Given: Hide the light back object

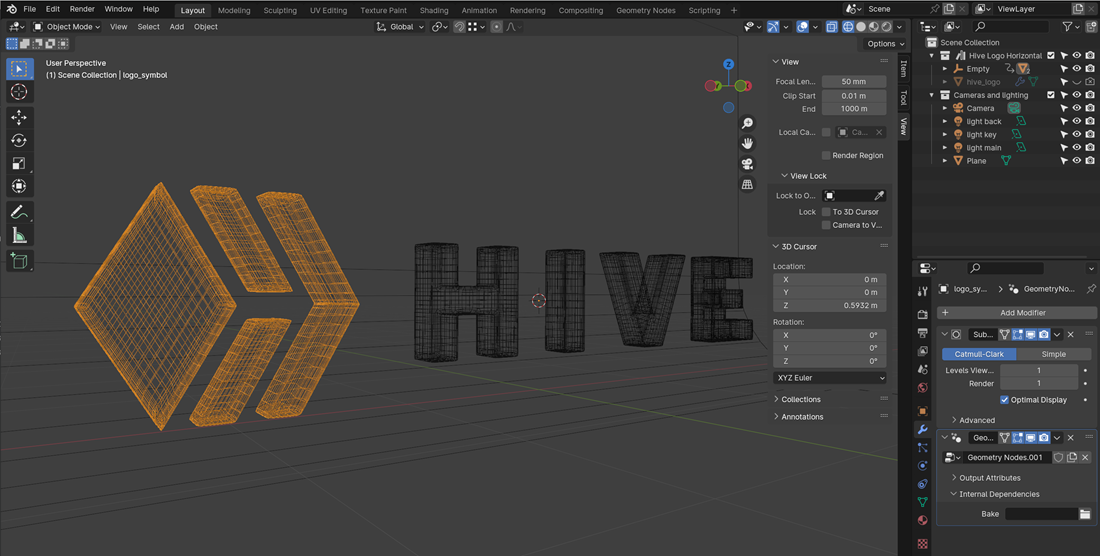Looking at the screenshot, I should [1076, 121].
